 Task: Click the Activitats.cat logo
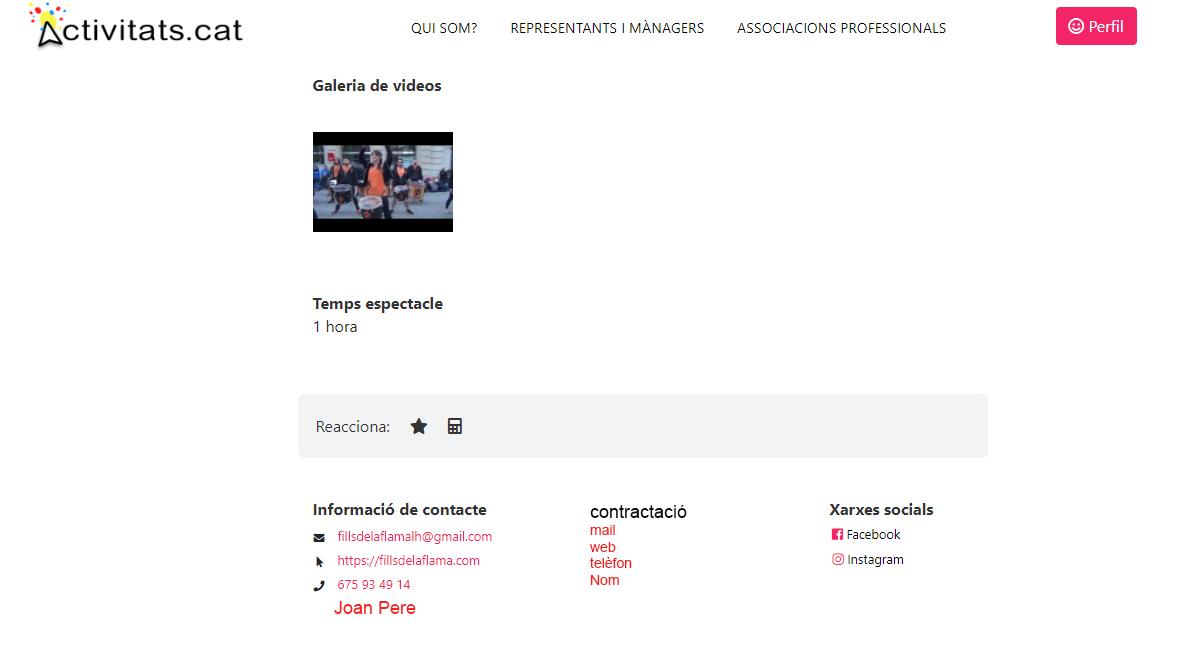coord(135,27)
